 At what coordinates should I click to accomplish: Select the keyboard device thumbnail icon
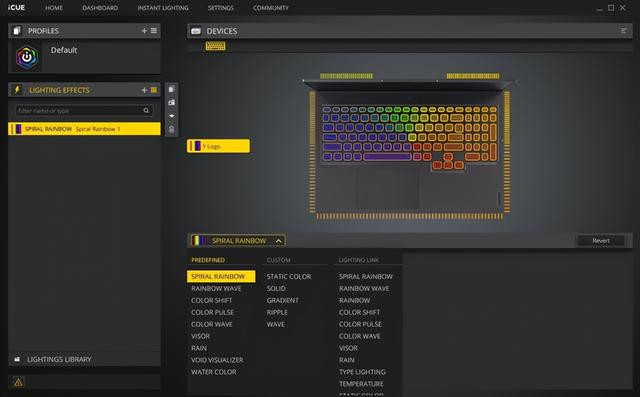216,46
